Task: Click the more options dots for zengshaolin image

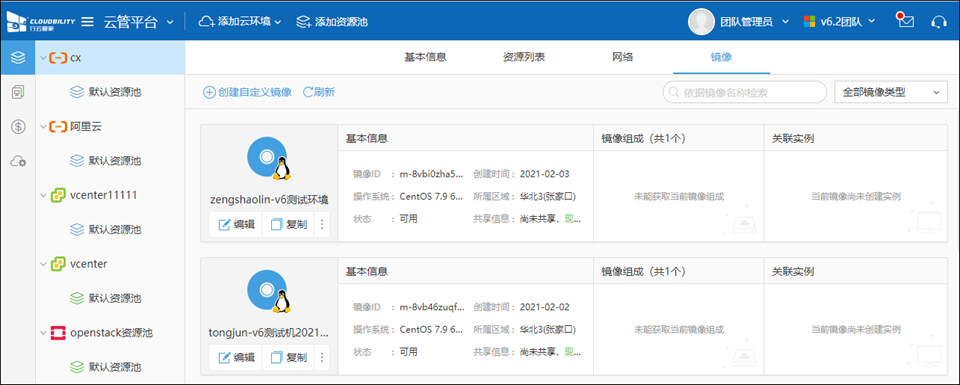Action: pos(322,225)
